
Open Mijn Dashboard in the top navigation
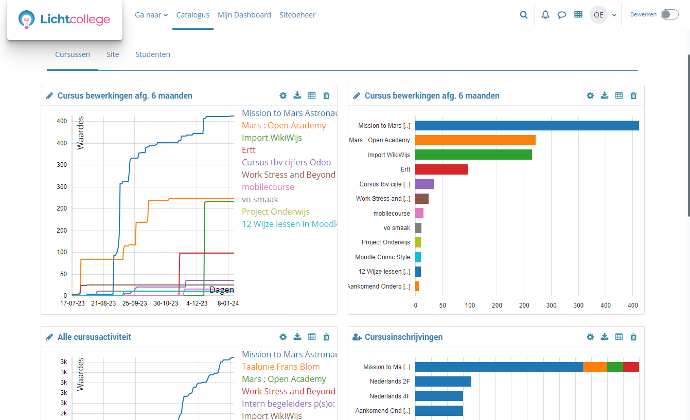244,15
